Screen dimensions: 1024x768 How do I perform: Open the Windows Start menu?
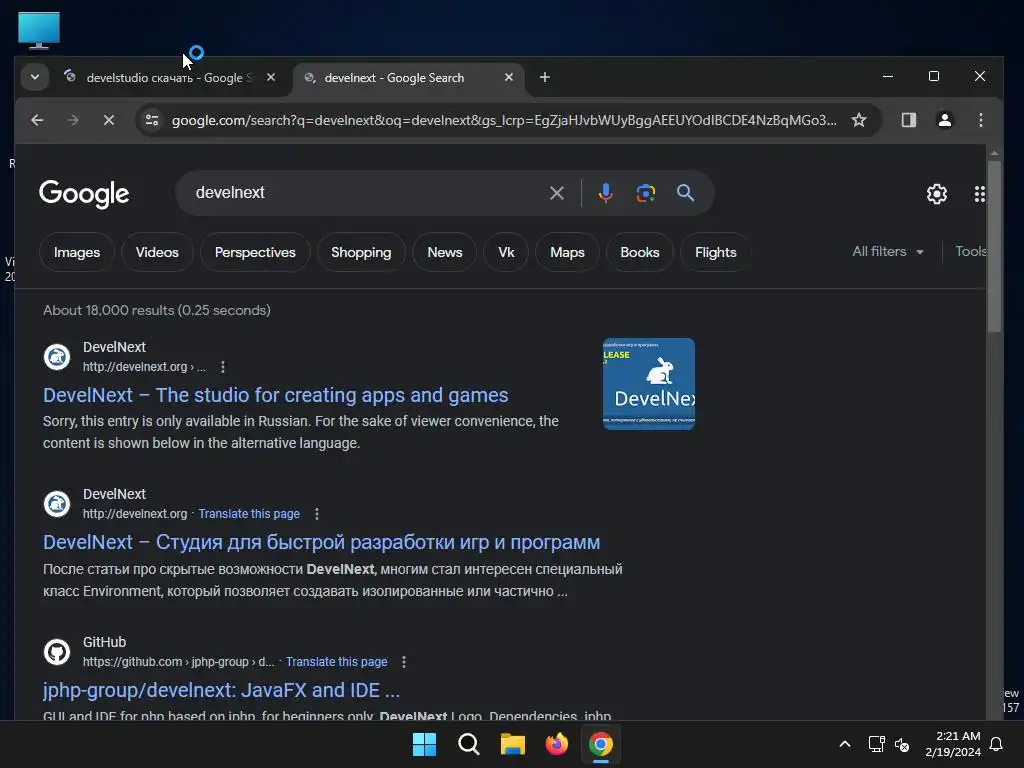pyautogui.click(x=424, y=744)
